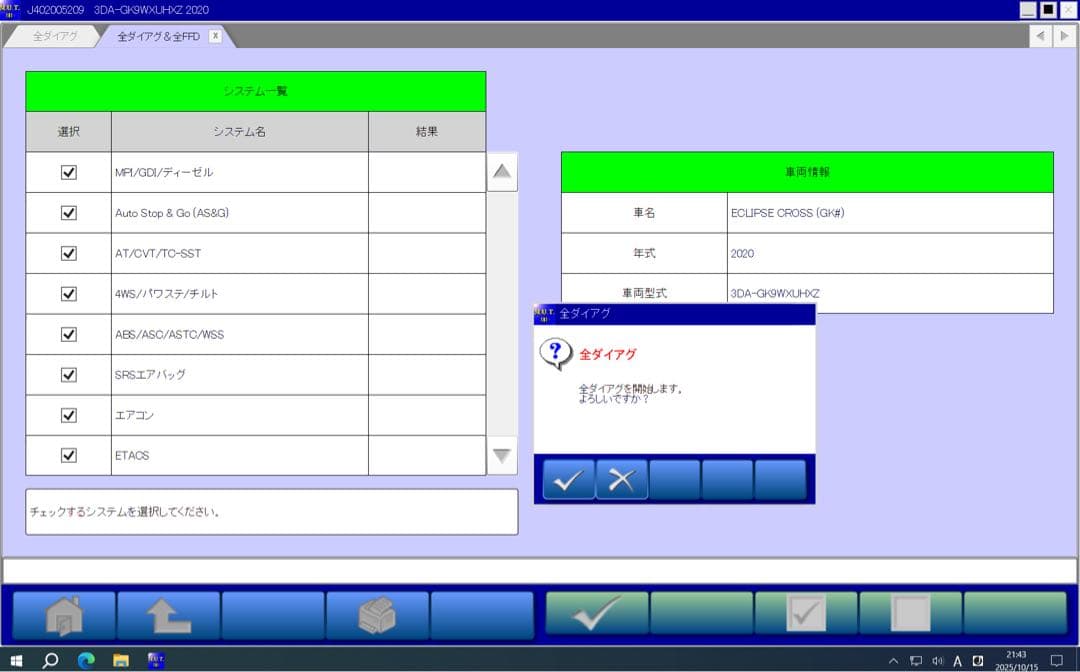Click the next tab right arrow

(x=1065, y=36)
